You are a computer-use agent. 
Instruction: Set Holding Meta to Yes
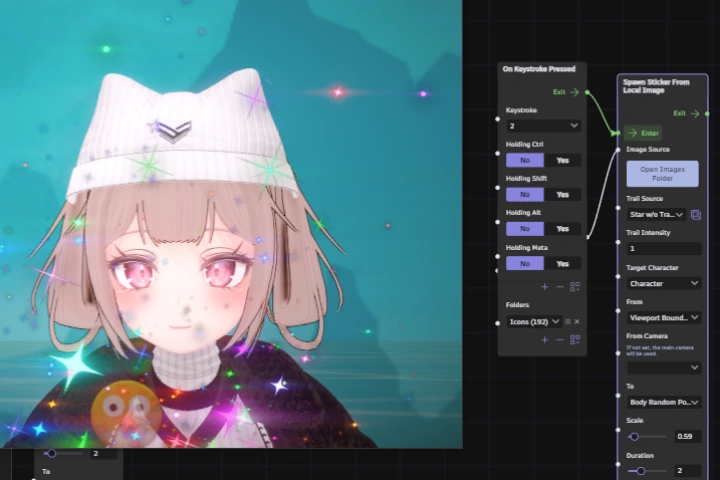[562, 263]
